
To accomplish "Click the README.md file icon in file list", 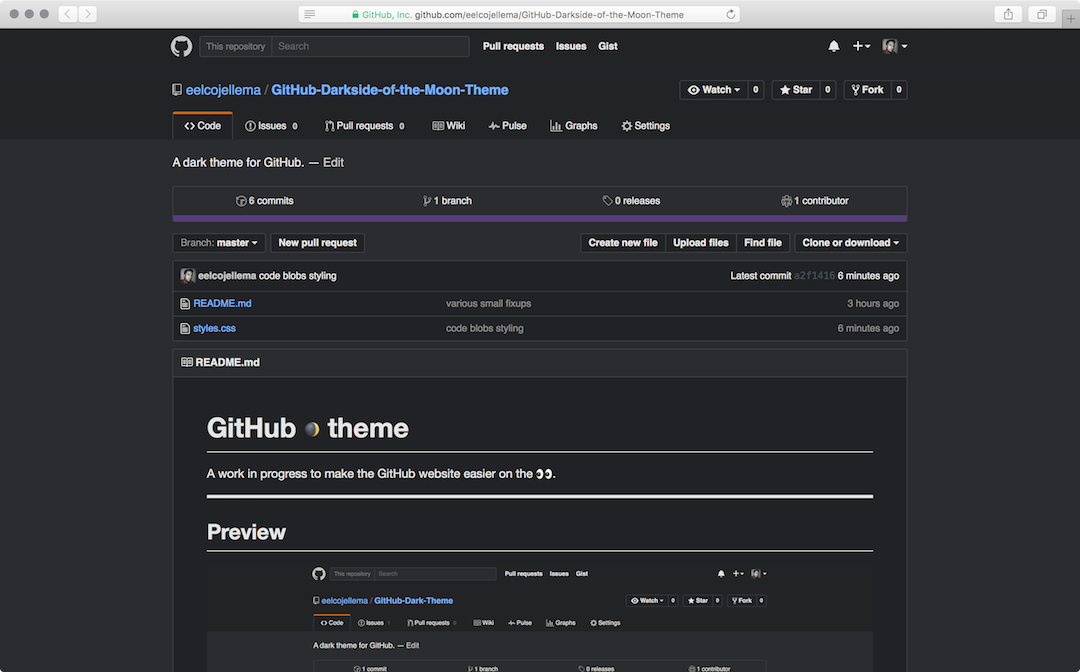I will tap(185, 304).
